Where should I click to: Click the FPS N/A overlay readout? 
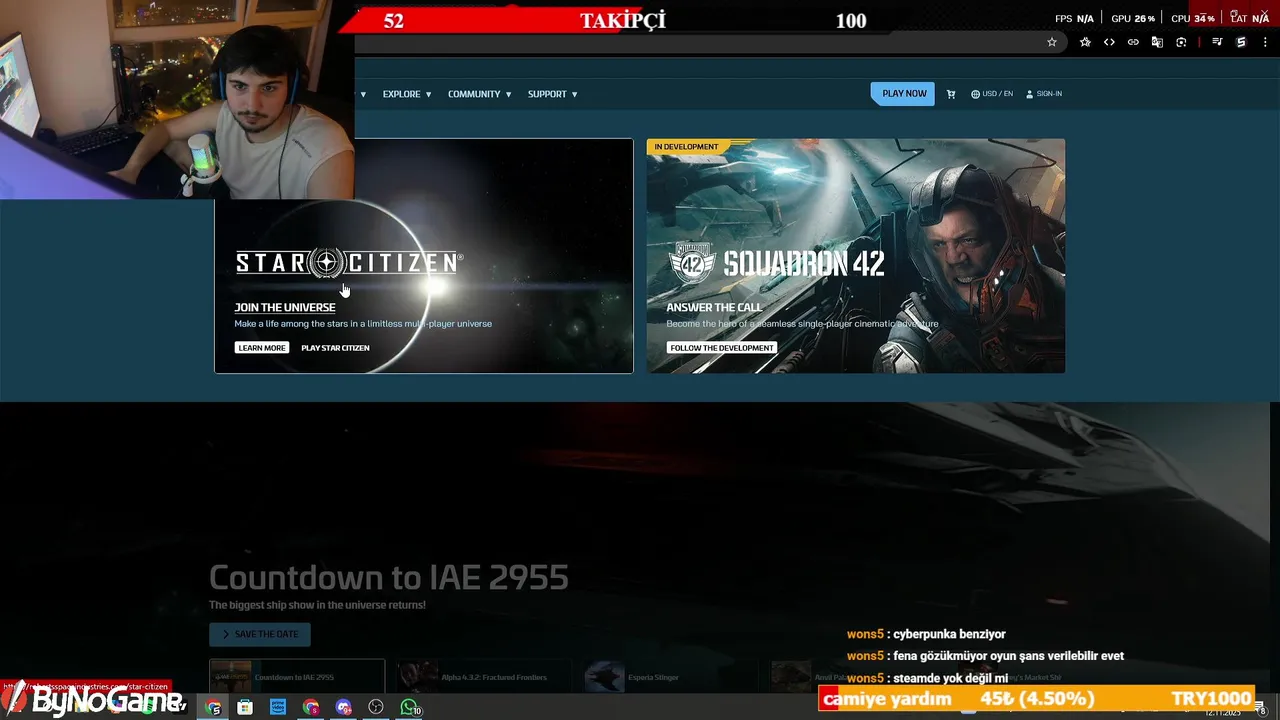coord(1074,19)
